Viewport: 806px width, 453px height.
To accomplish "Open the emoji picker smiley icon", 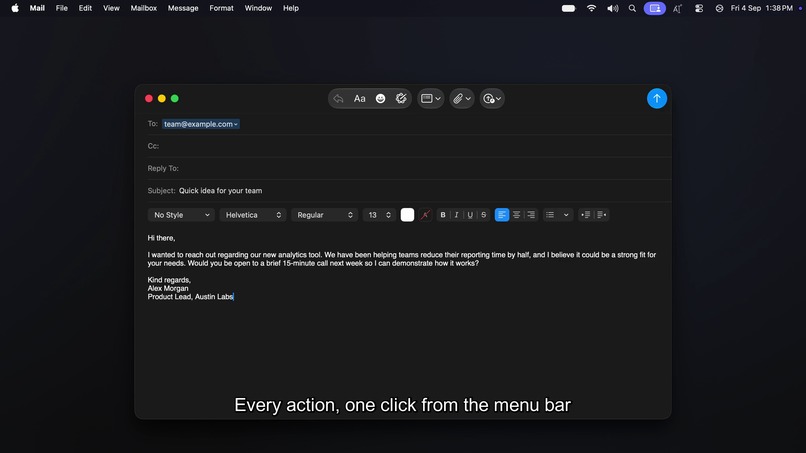I will 380,99.
